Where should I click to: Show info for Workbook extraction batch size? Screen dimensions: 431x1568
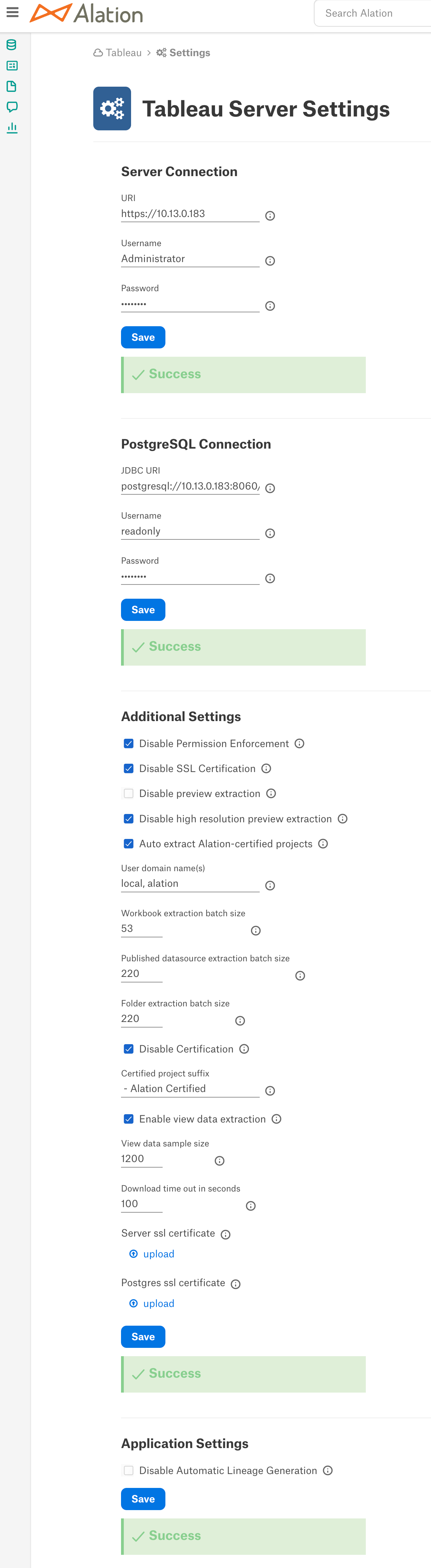point(256,931)
